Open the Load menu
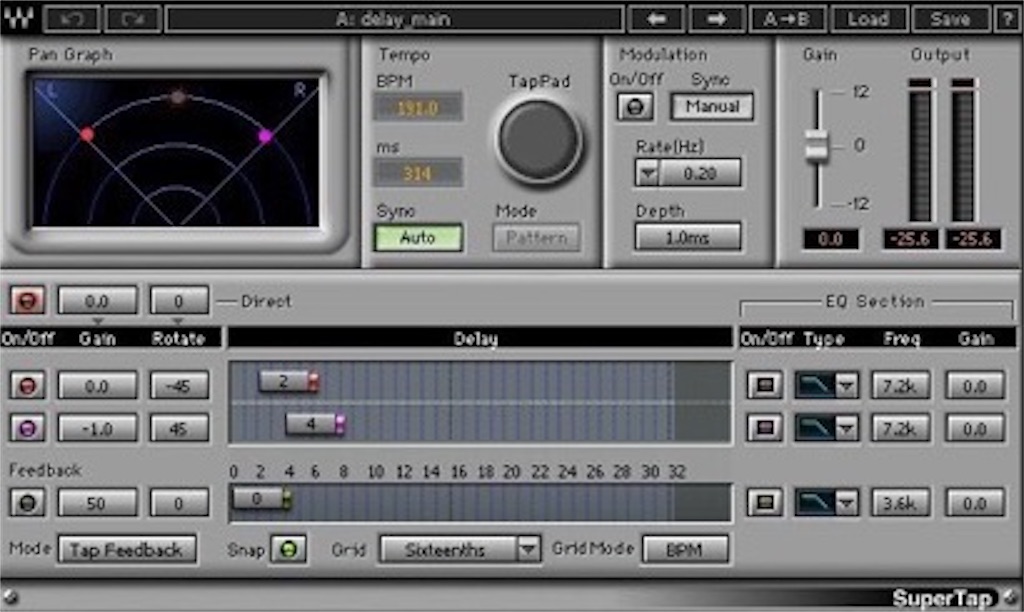 pos(869,19)
